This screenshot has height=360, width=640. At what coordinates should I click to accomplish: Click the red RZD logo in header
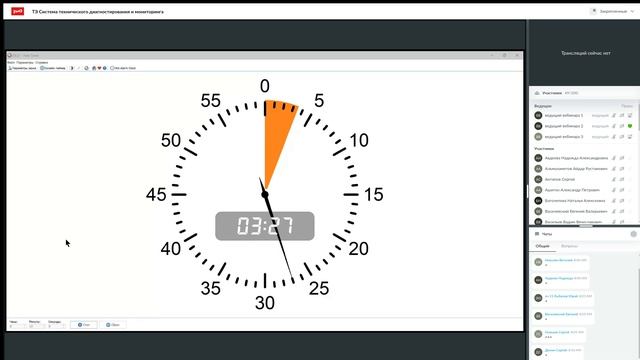coord(18,11)
